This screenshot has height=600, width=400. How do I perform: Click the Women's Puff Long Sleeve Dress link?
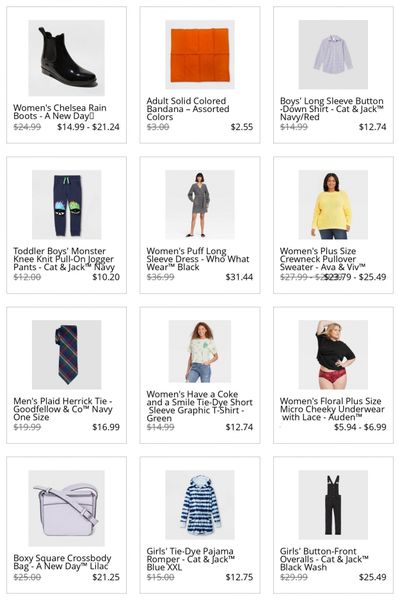198,259
